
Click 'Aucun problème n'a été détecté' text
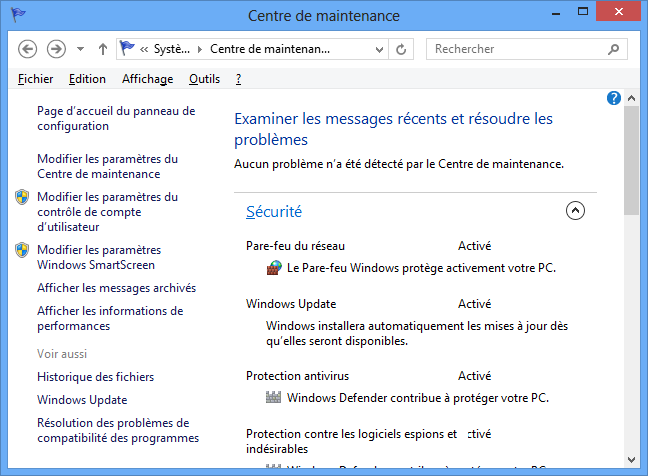(399, 164)
